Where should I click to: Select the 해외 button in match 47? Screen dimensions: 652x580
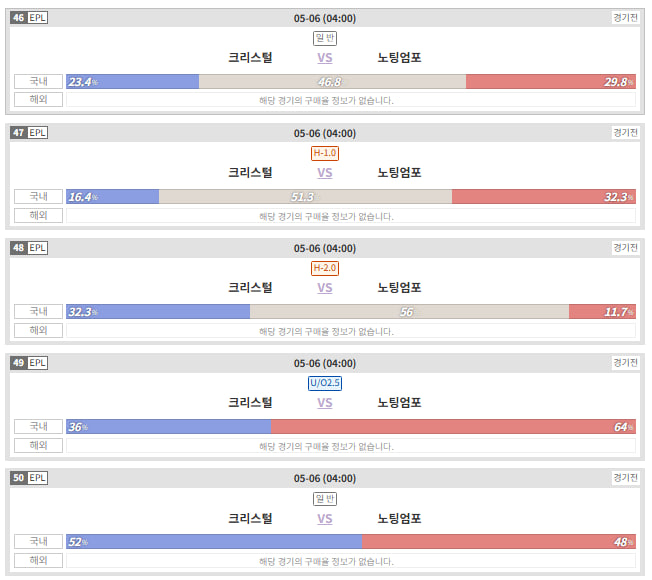pos(38,215)
